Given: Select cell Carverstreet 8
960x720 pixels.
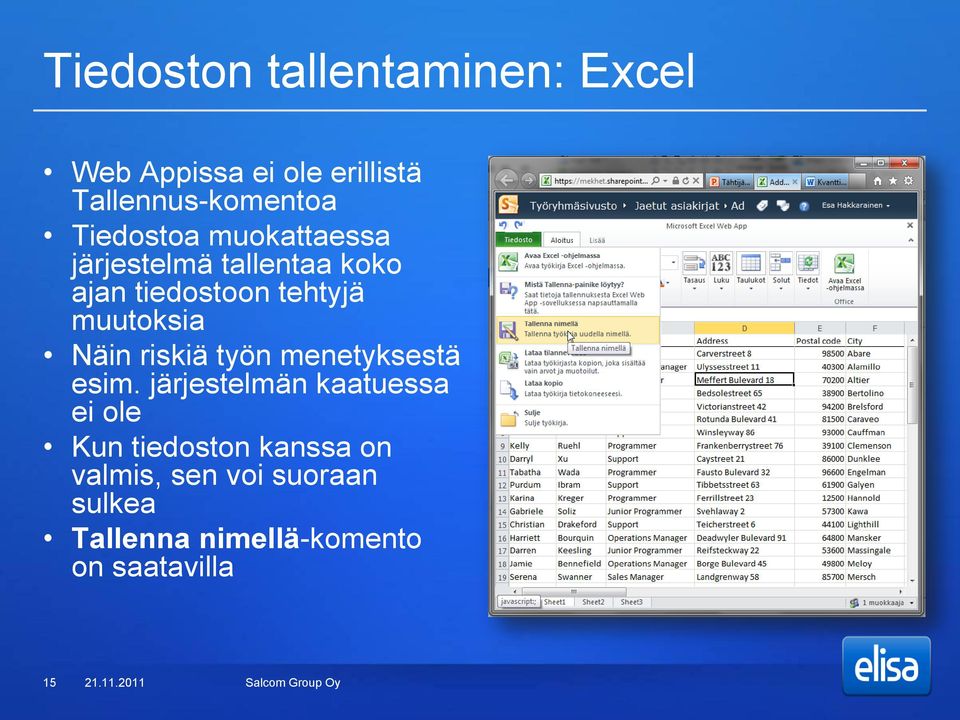Looking at the screenshot, I should pos(744,353).
